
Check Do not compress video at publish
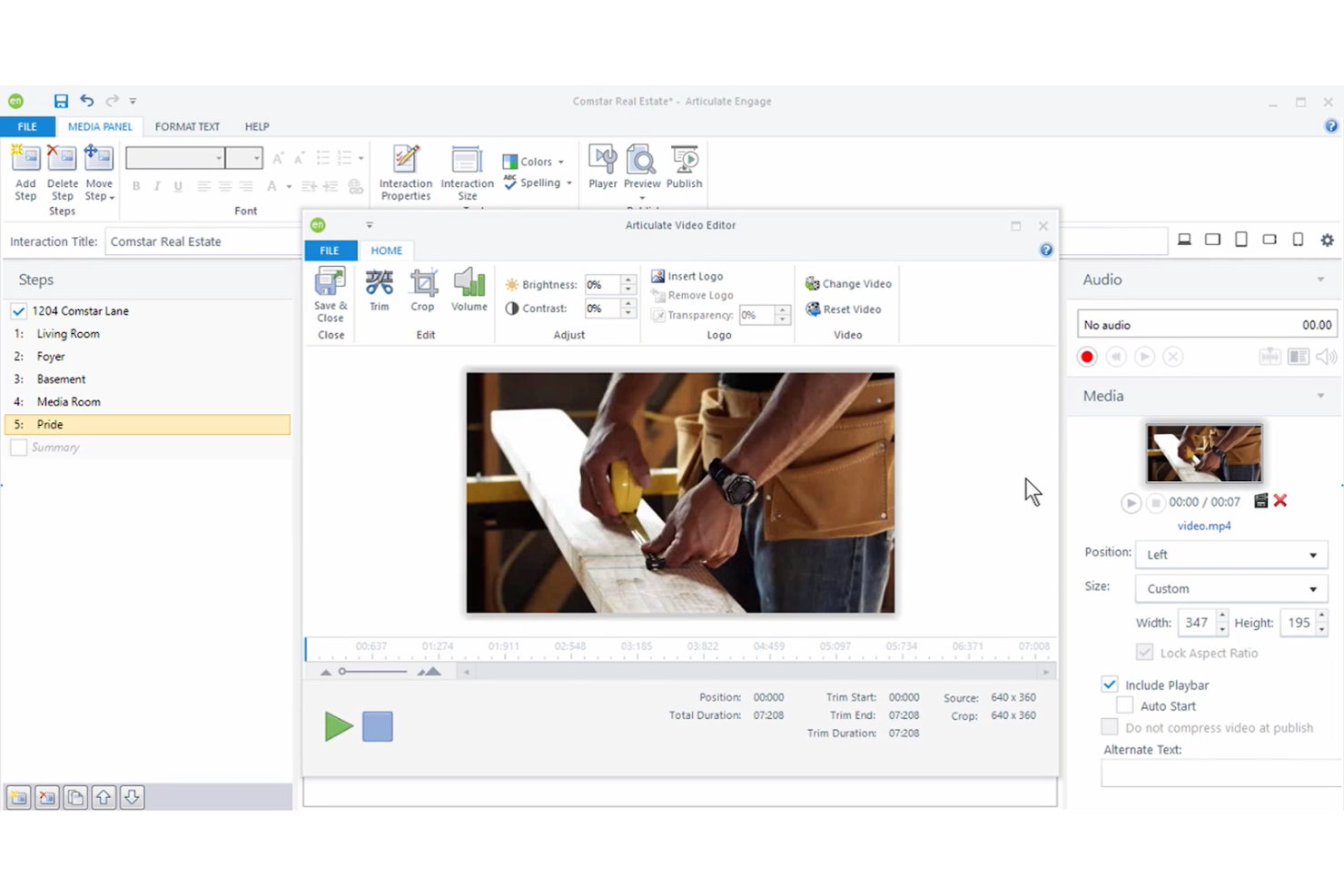click(1109, 726)
